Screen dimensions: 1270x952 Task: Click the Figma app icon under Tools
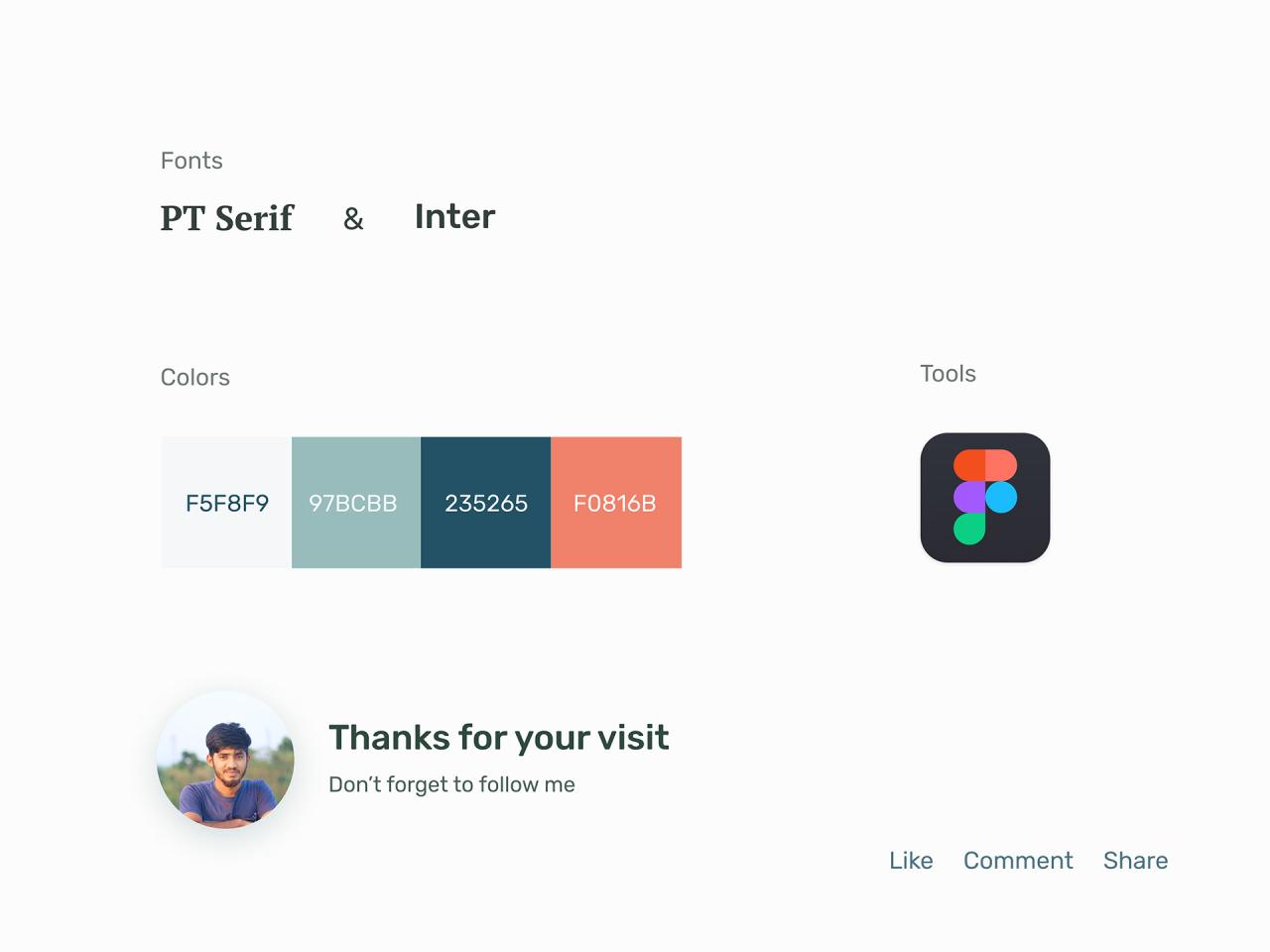(x=985, y=498)
